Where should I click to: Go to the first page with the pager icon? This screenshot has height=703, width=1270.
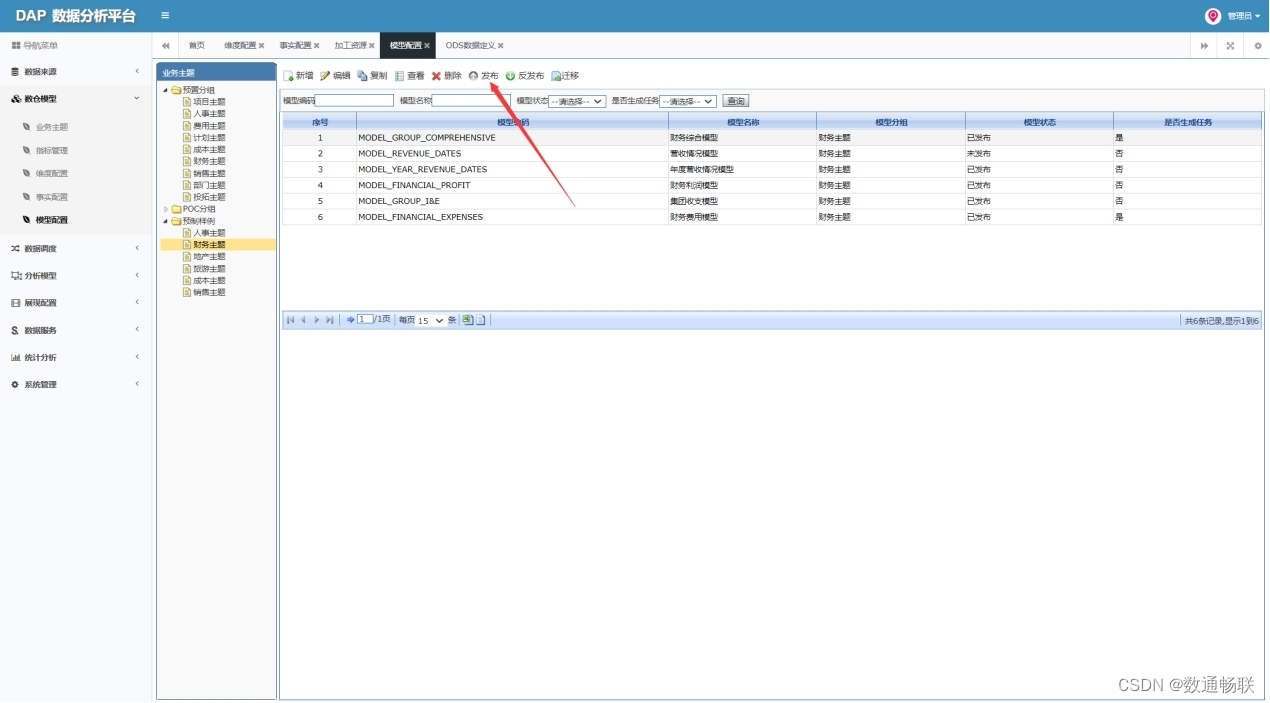click(x=290, y=320)
